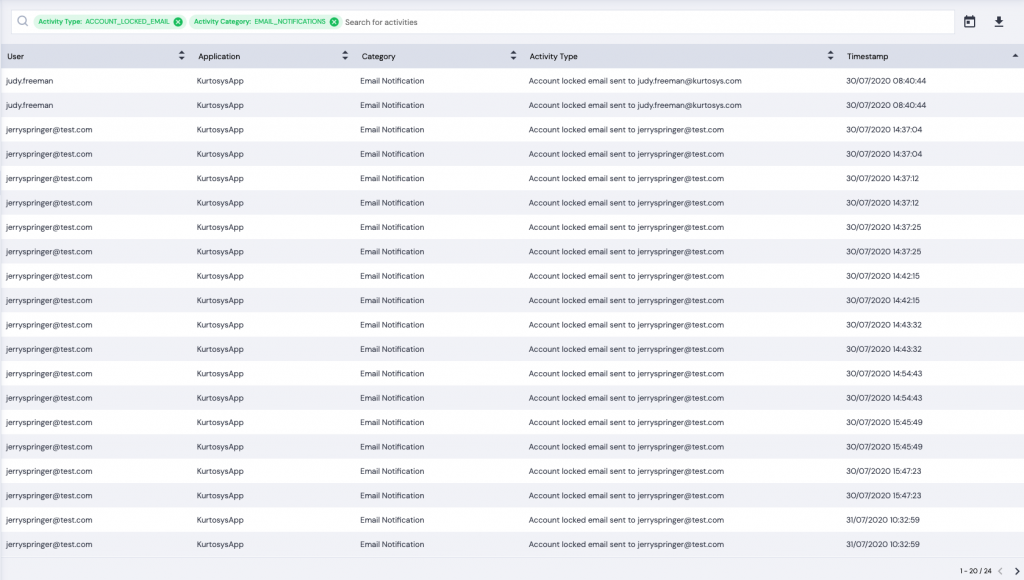The image size is (1024, 580).
Task: Select the Activity Category: EMAIL_NOTIFICATIONS chip
Action: point(265,22)
